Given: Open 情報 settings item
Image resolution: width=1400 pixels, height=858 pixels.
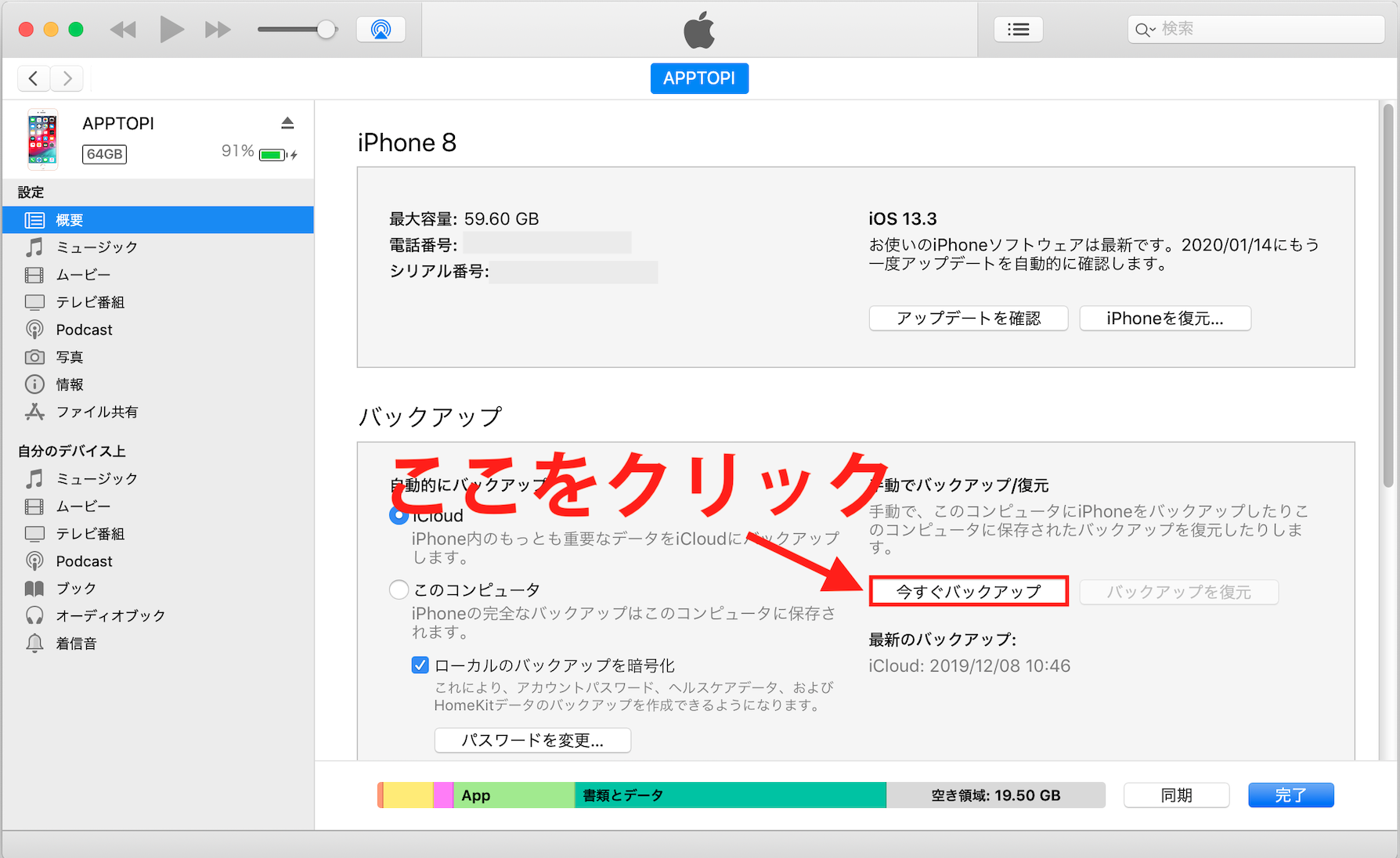Looking at the screenshot, I should tap(157, 384).
